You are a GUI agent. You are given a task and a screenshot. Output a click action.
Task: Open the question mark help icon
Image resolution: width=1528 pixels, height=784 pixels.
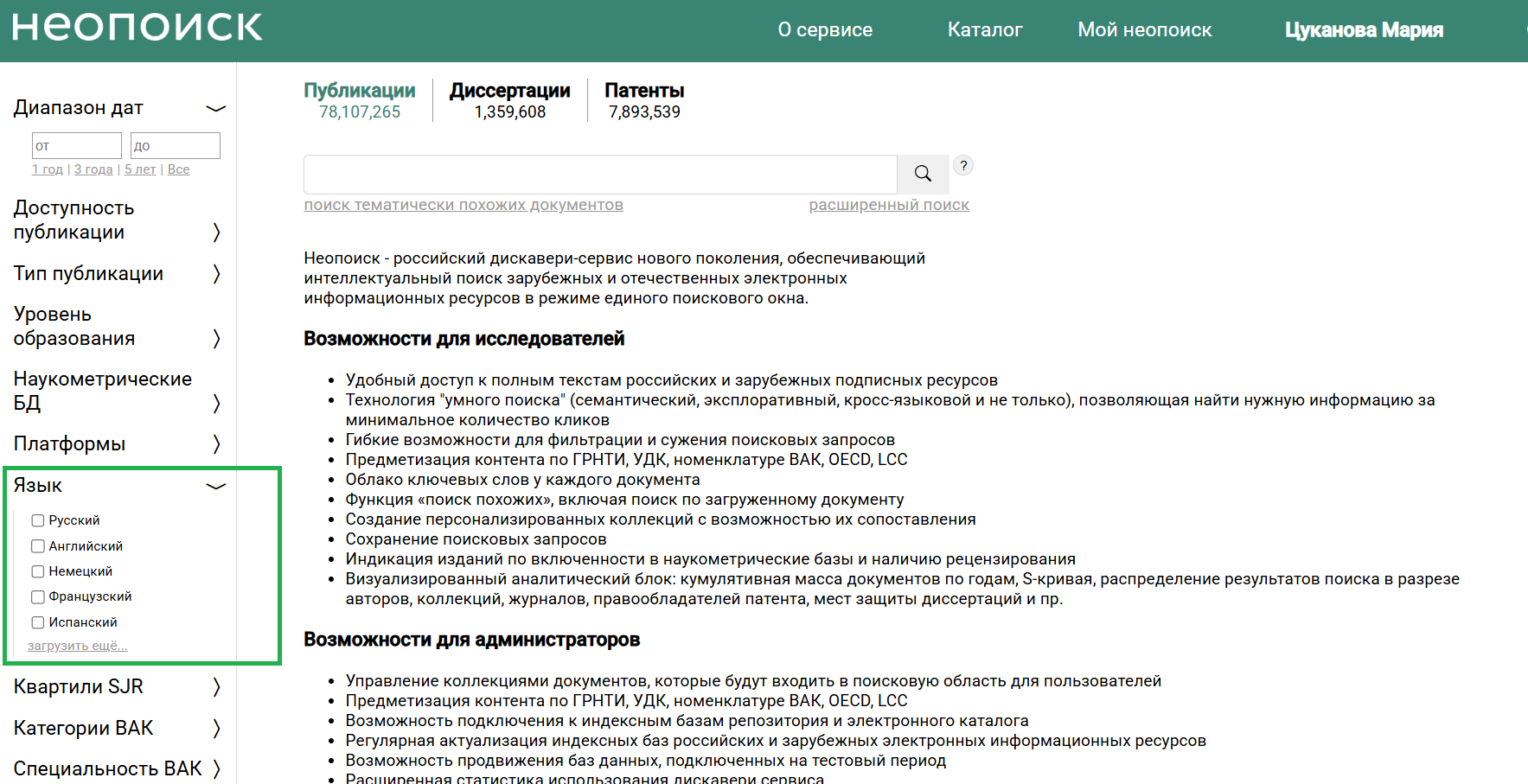(963, 165)
